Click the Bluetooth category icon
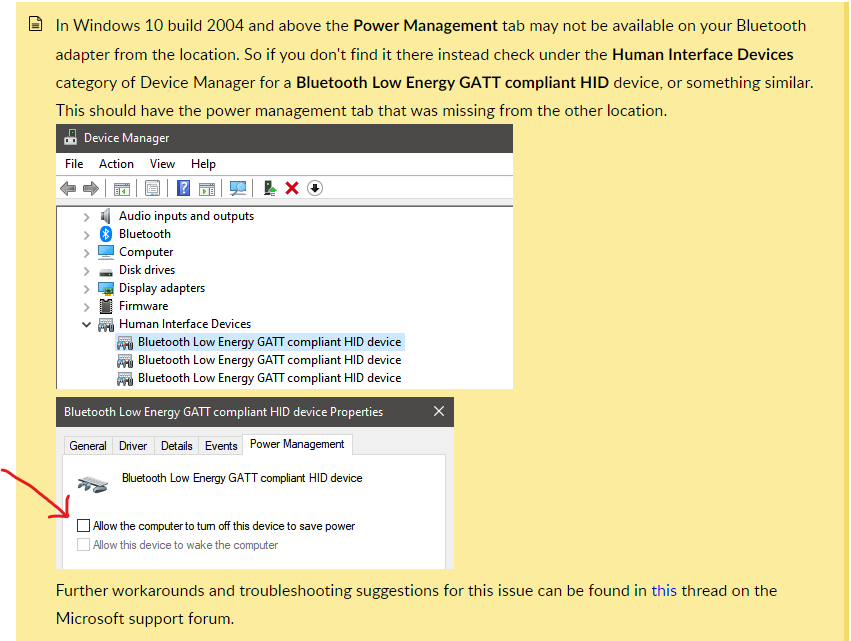Viewport: 851px width, 641px height. coord(106,234)
